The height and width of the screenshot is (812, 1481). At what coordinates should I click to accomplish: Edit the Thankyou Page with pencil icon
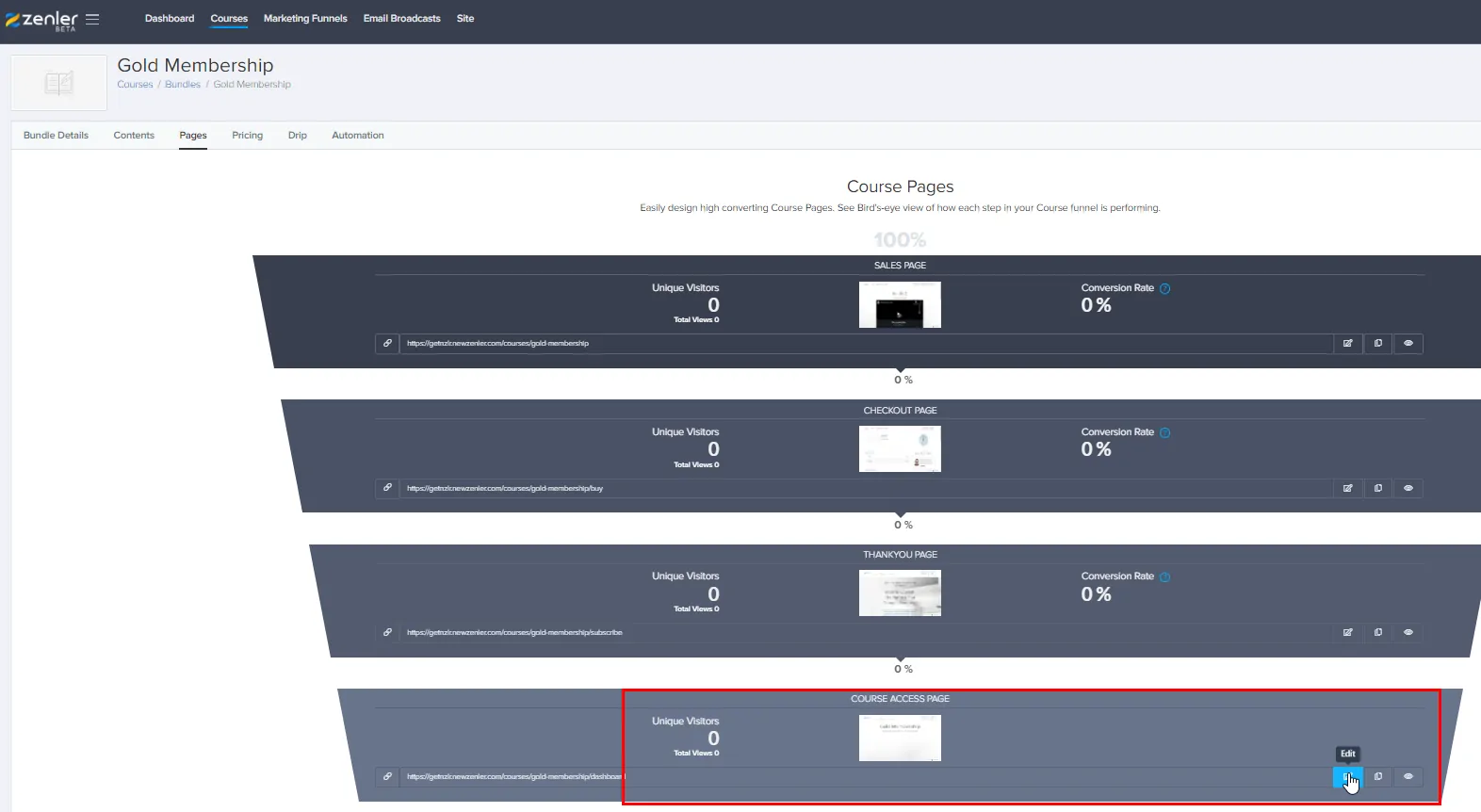pyautogui.click(x=1347, y=633)
